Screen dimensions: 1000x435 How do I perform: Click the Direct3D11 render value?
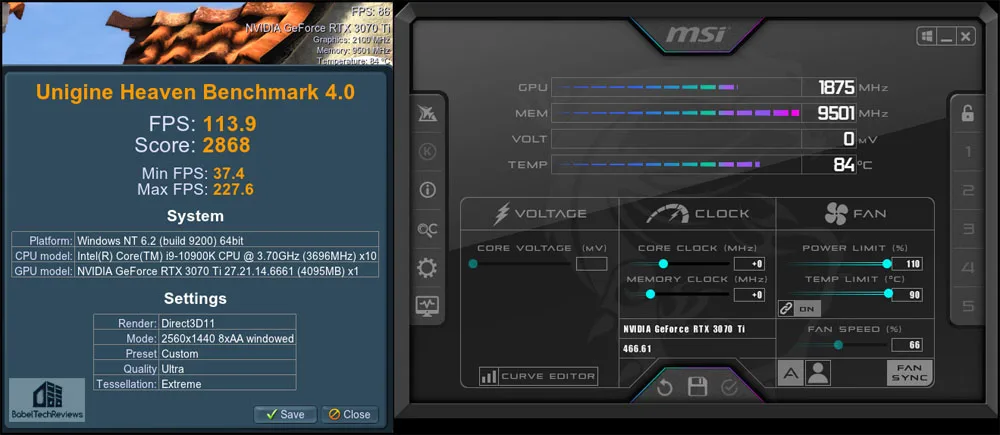coord(189,323)
